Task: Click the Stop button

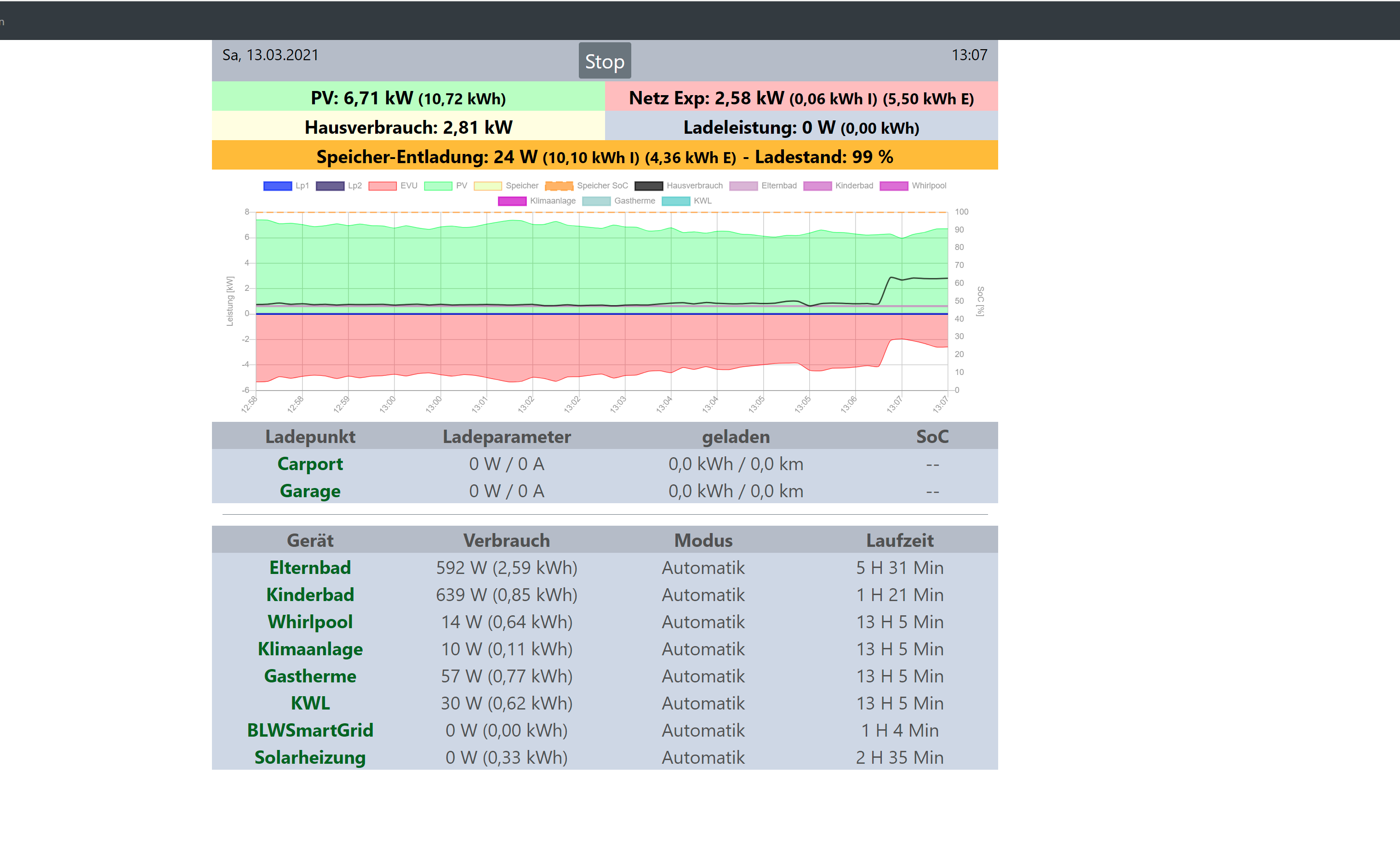Action: pos(604,61)
